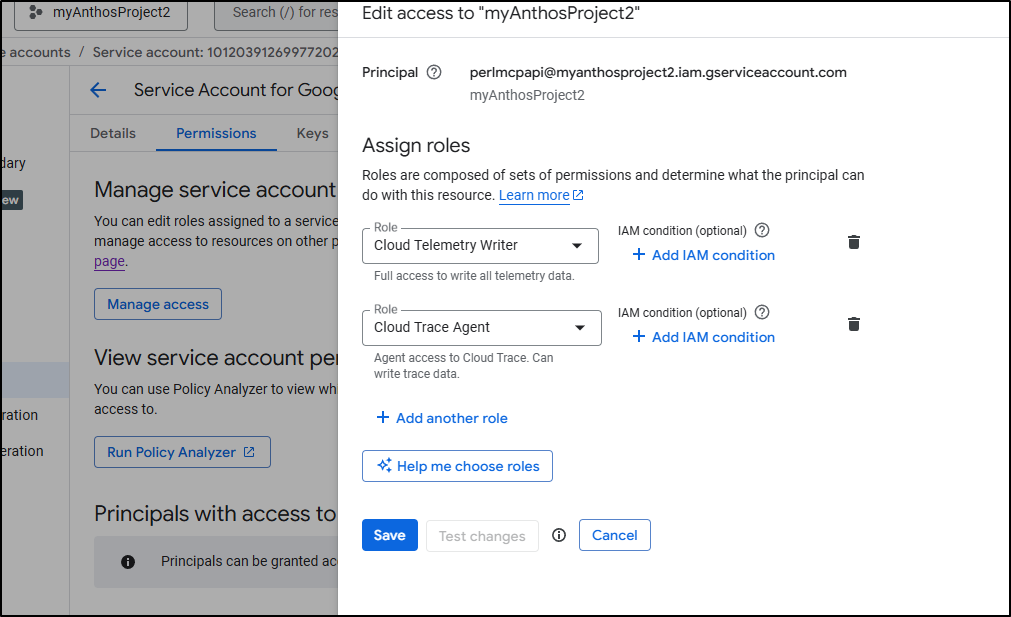This screenshot has height=617, width=1011.
Task: Open help for second IAM condition
Action: click(x=762, y=312)
